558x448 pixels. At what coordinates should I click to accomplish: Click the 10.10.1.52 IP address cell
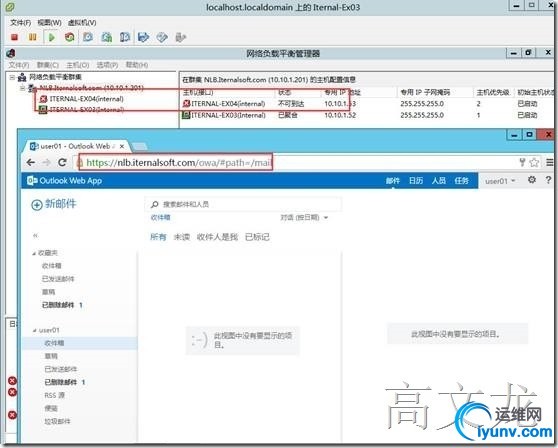click(x=340, y=115)
